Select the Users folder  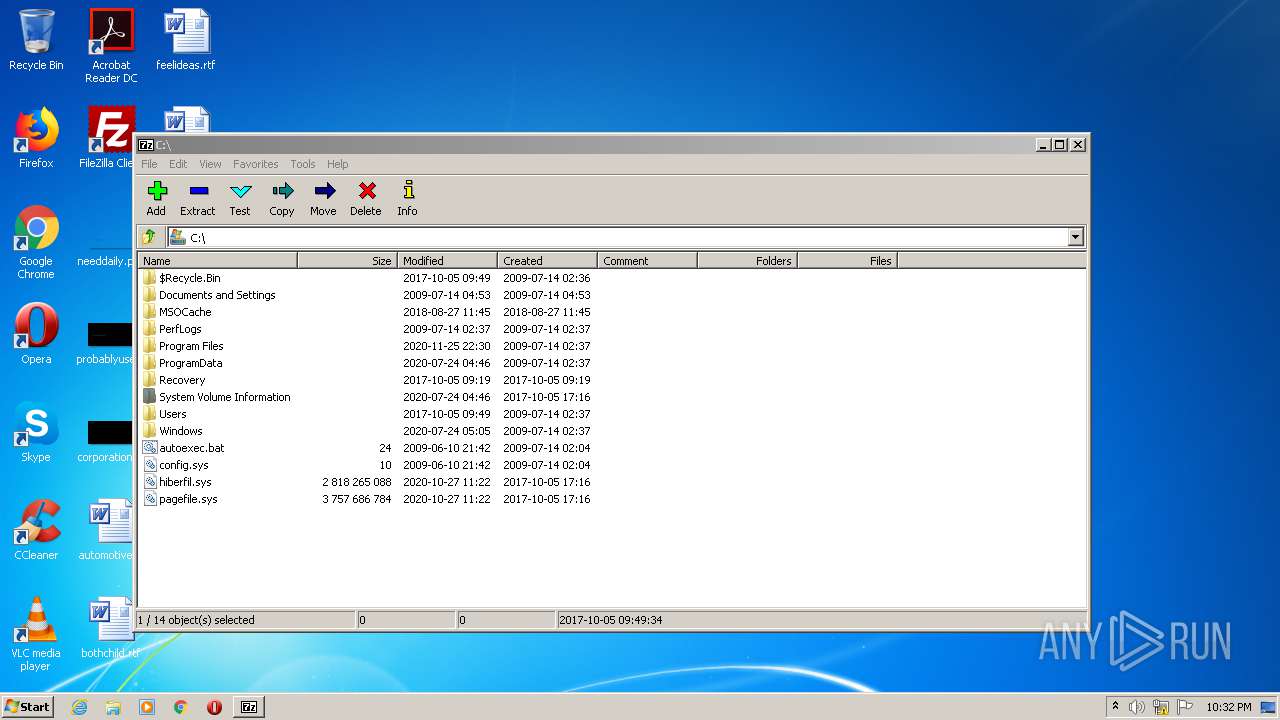173,414
